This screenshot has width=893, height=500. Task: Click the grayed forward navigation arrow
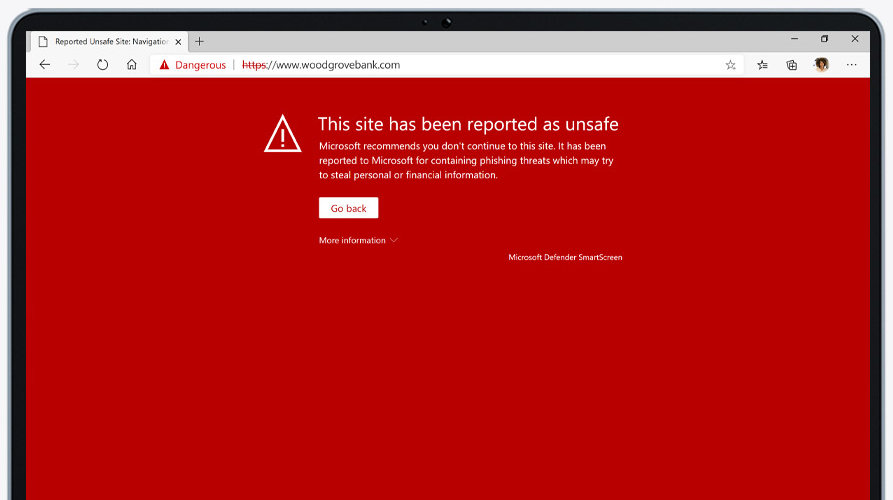point(73,65)
